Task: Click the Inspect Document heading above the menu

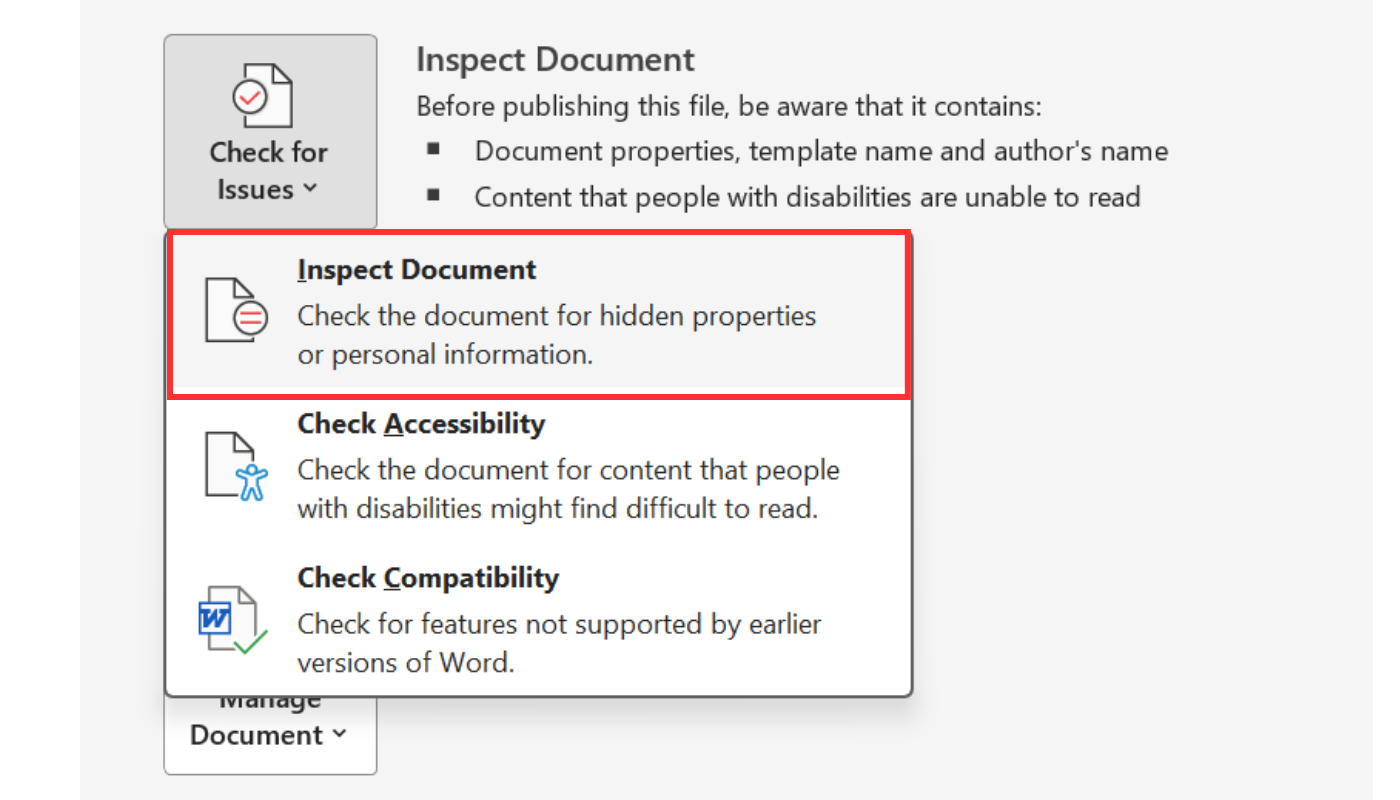Action: [x=555, y=59]
